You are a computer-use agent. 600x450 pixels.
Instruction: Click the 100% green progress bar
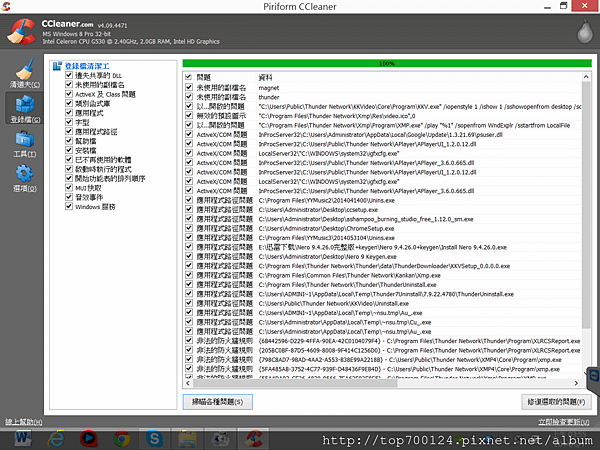(x=387, y=64)
